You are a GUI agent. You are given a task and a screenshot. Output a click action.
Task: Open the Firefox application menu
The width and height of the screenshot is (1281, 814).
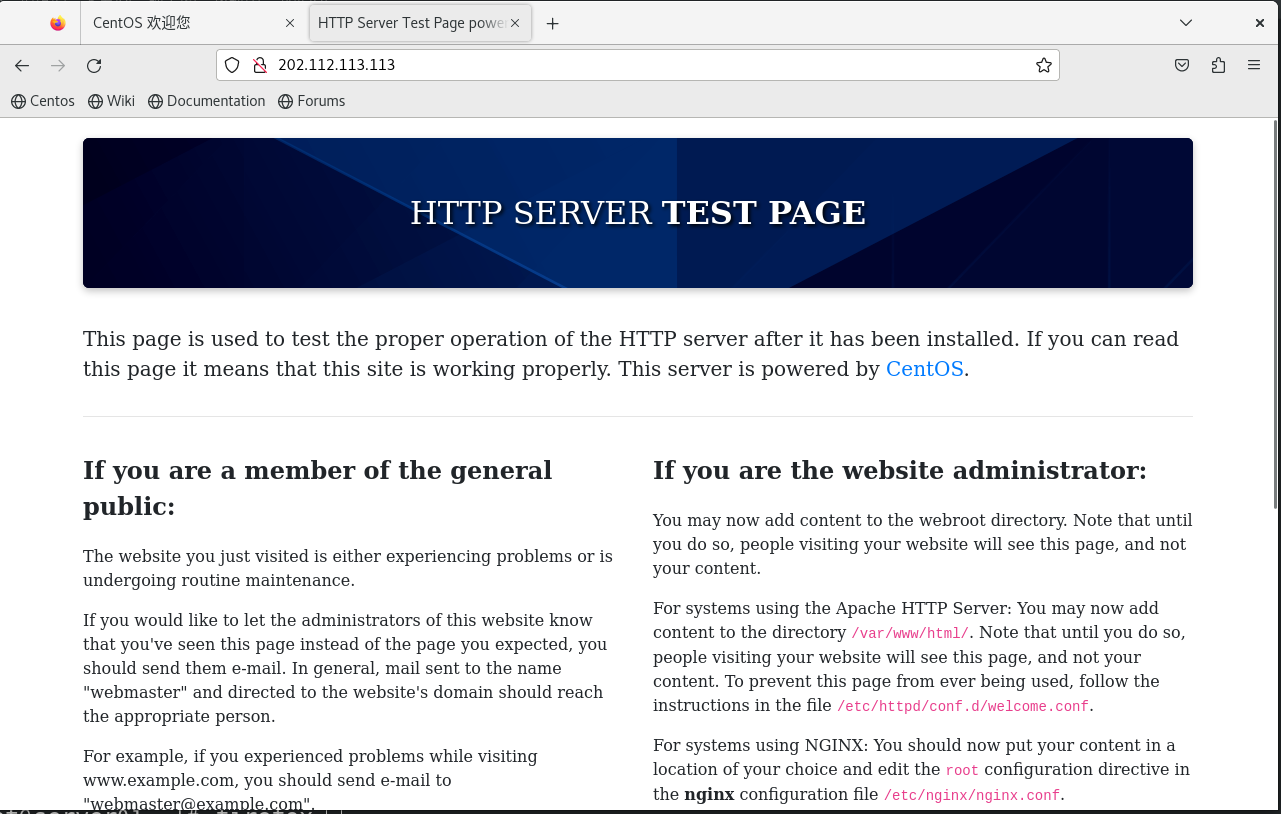pyautogui.click(x=1254, y=66)
